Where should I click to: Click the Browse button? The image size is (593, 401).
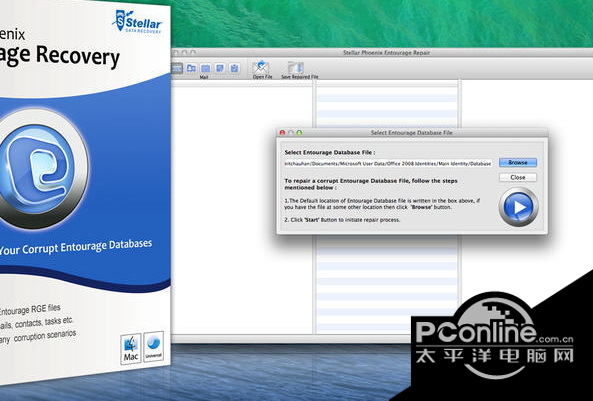(518, 162)
